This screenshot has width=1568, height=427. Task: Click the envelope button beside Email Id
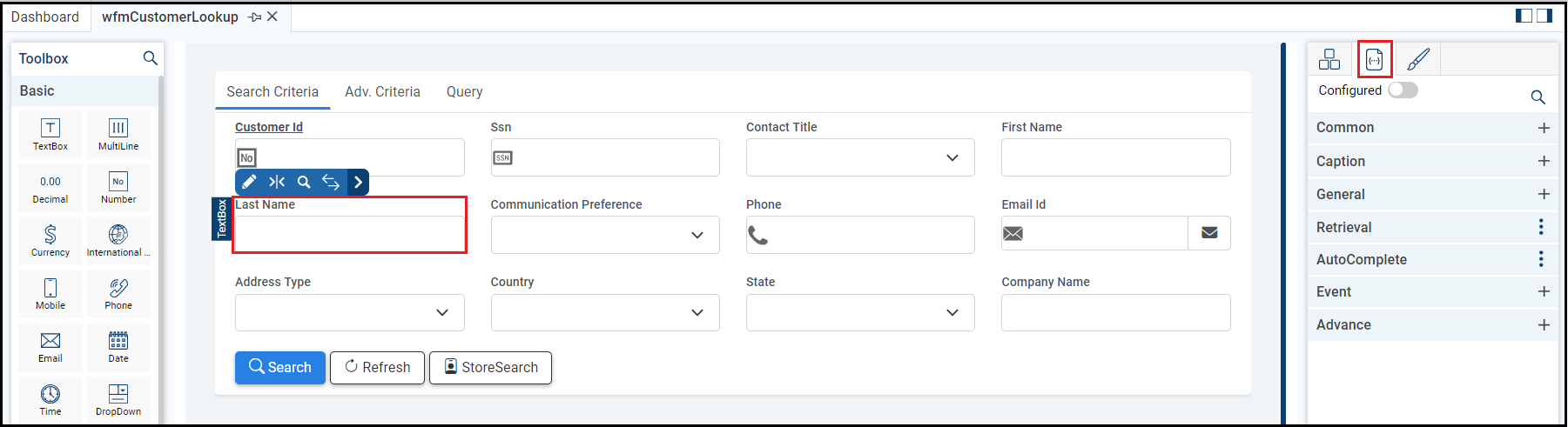click(1209, 233)
